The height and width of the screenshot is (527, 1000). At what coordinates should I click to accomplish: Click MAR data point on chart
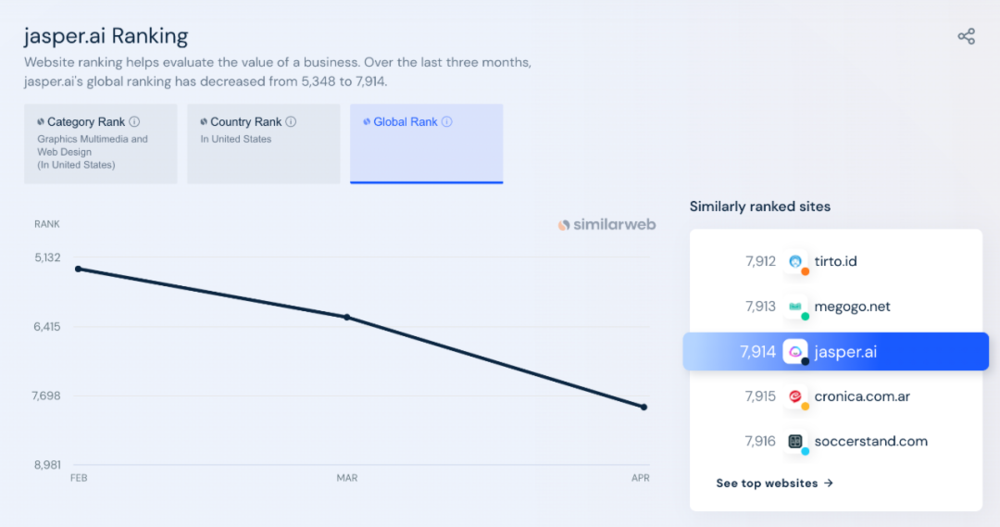click(347, 317)
